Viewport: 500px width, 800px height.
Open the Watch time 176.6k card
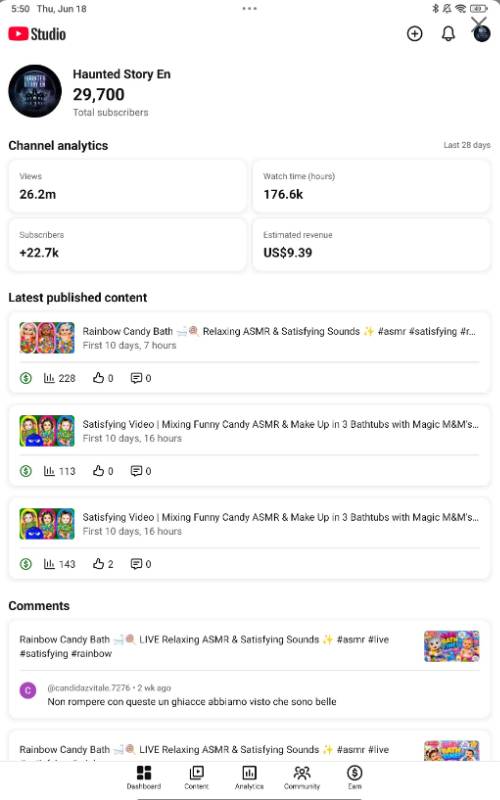click(371, 186)
